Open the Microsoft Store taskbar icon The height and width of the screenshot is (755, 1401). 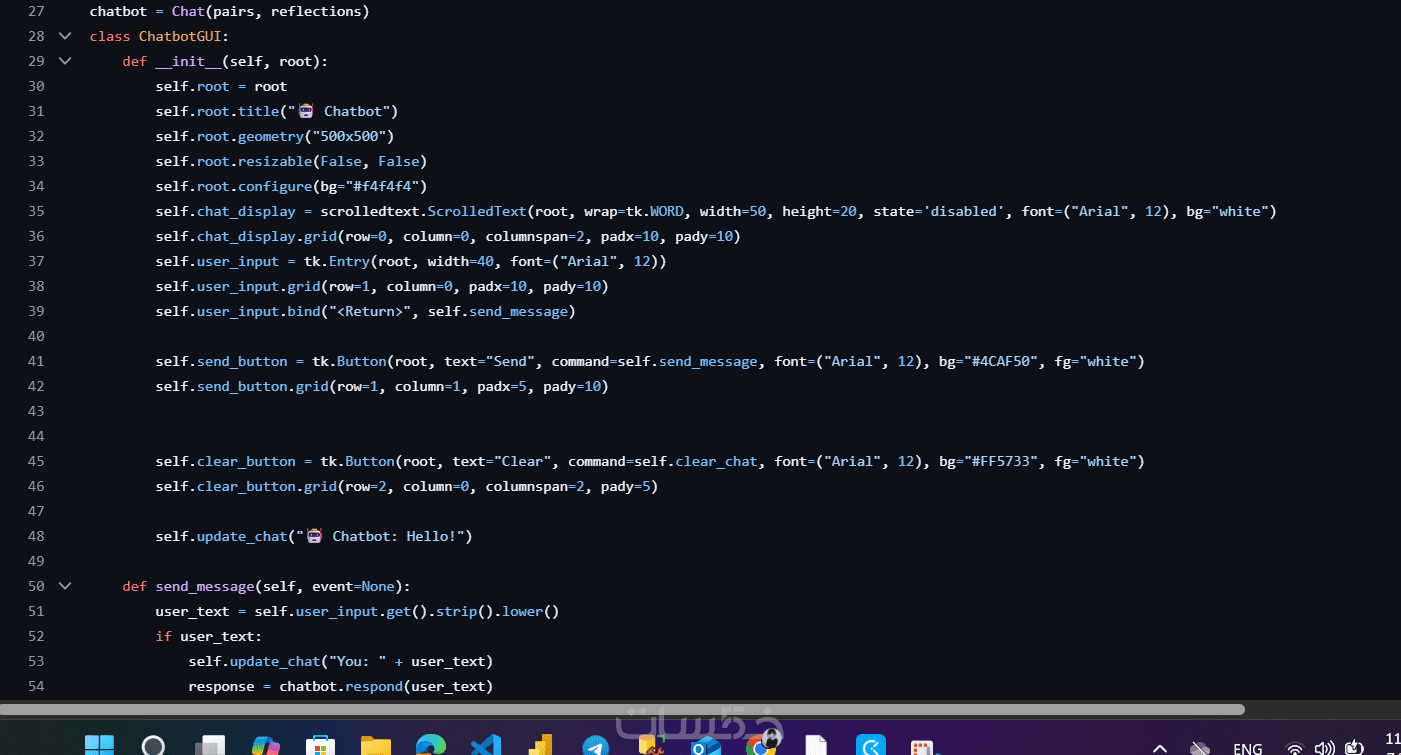pos(320,746)
